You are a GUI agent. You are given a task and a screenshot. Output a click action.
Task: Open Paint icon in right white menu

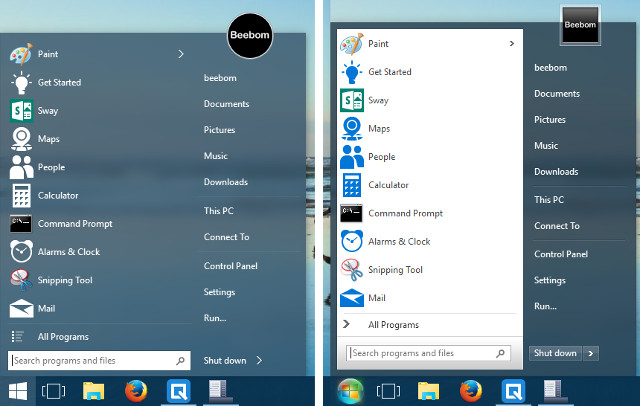point(351,44)
